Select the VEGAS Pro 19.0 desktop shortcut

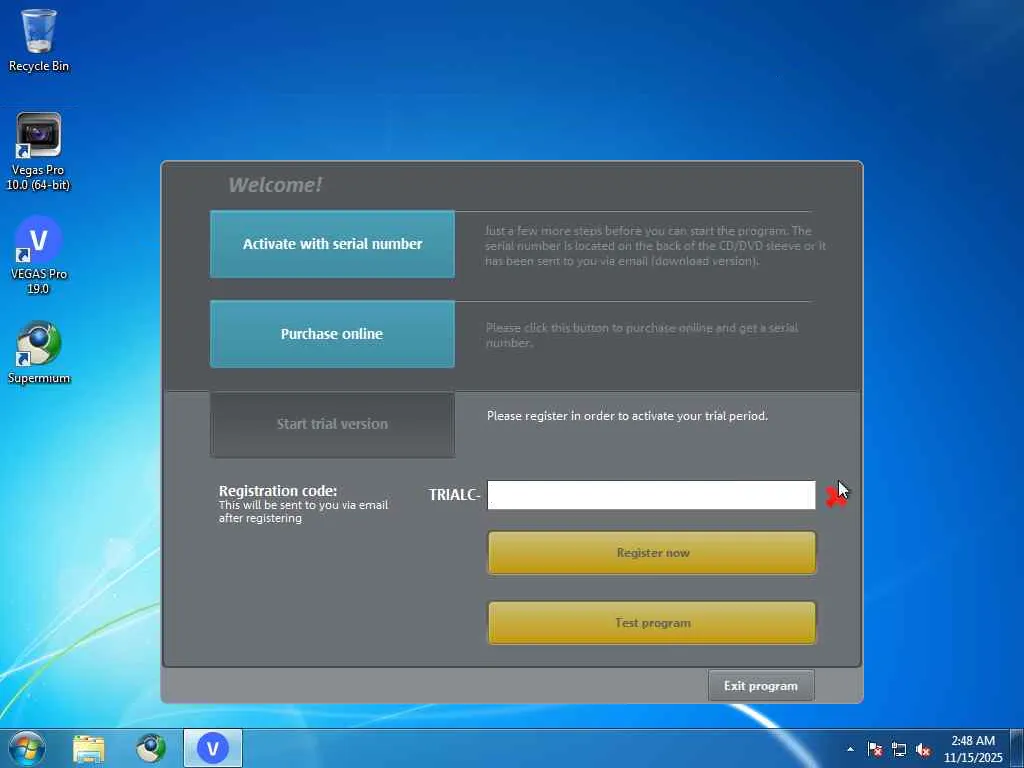click(39, 255)
